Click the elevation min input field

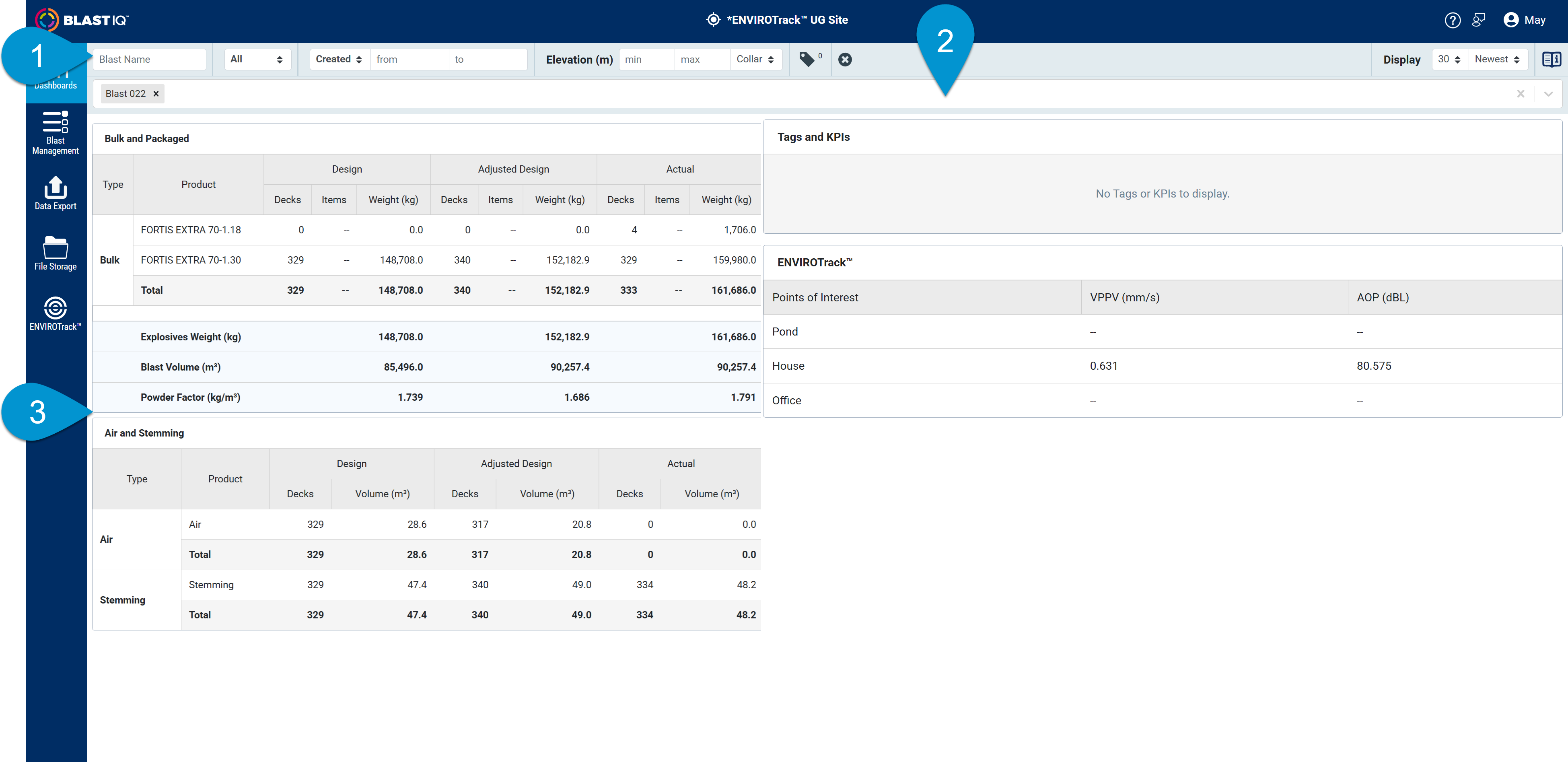point(646,59)
